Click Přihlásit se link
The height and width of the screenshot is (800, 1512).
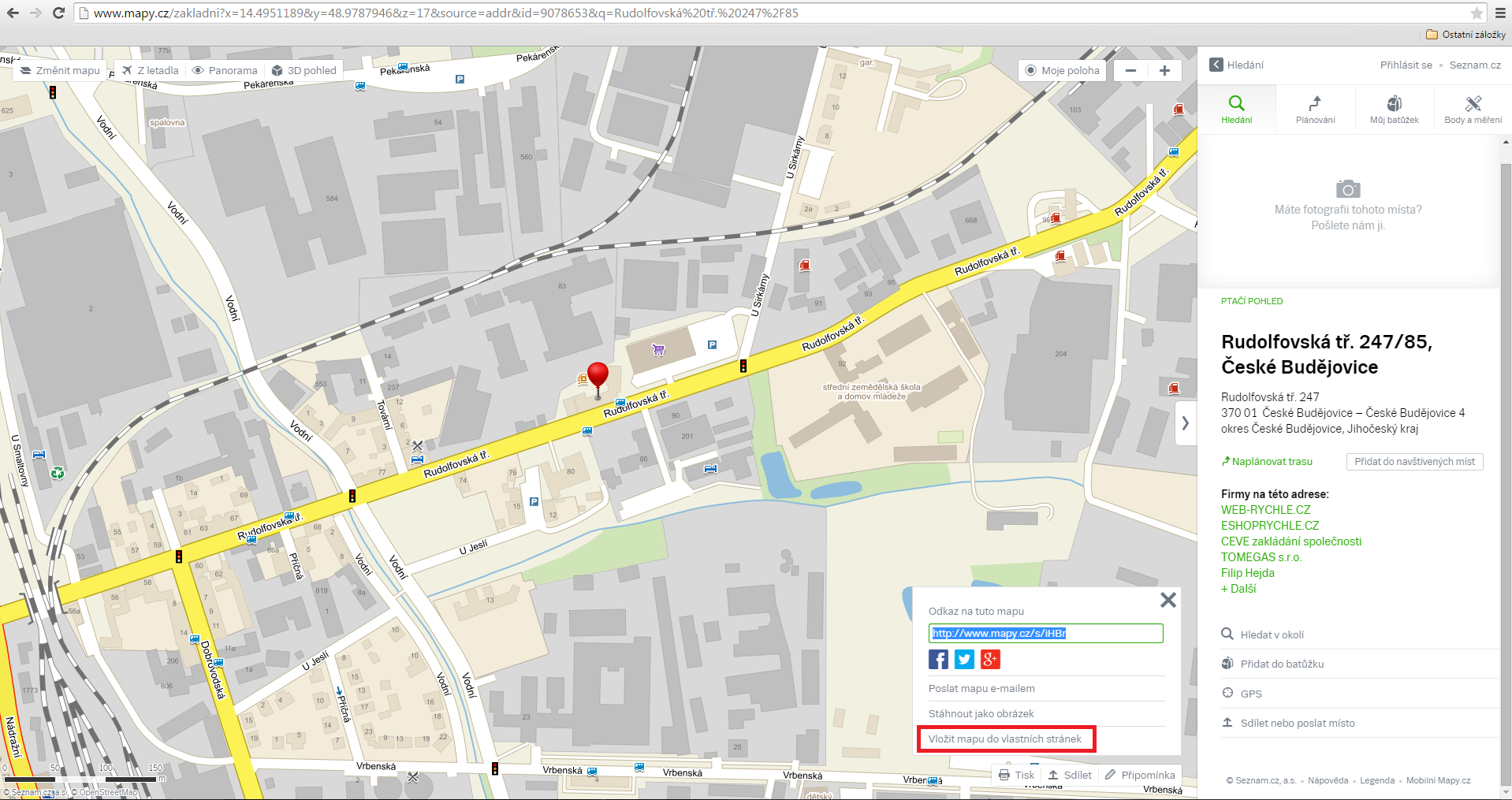tap(1406, 65)
